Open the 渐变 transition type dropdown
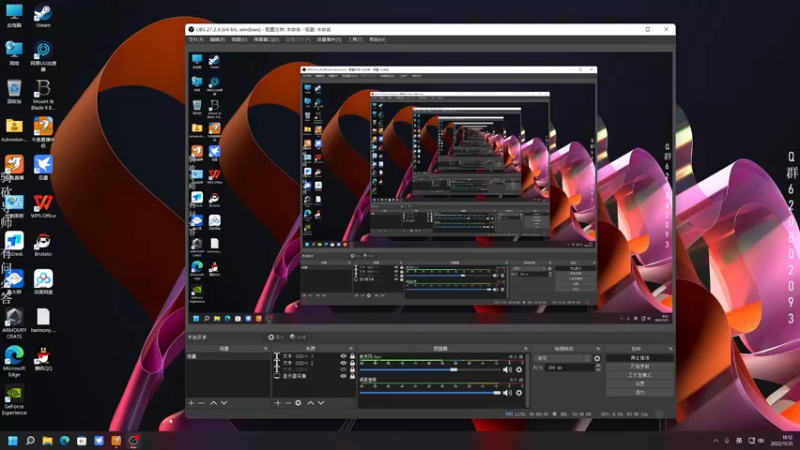This screenshot has width=800, height=450. click(562, 359)
